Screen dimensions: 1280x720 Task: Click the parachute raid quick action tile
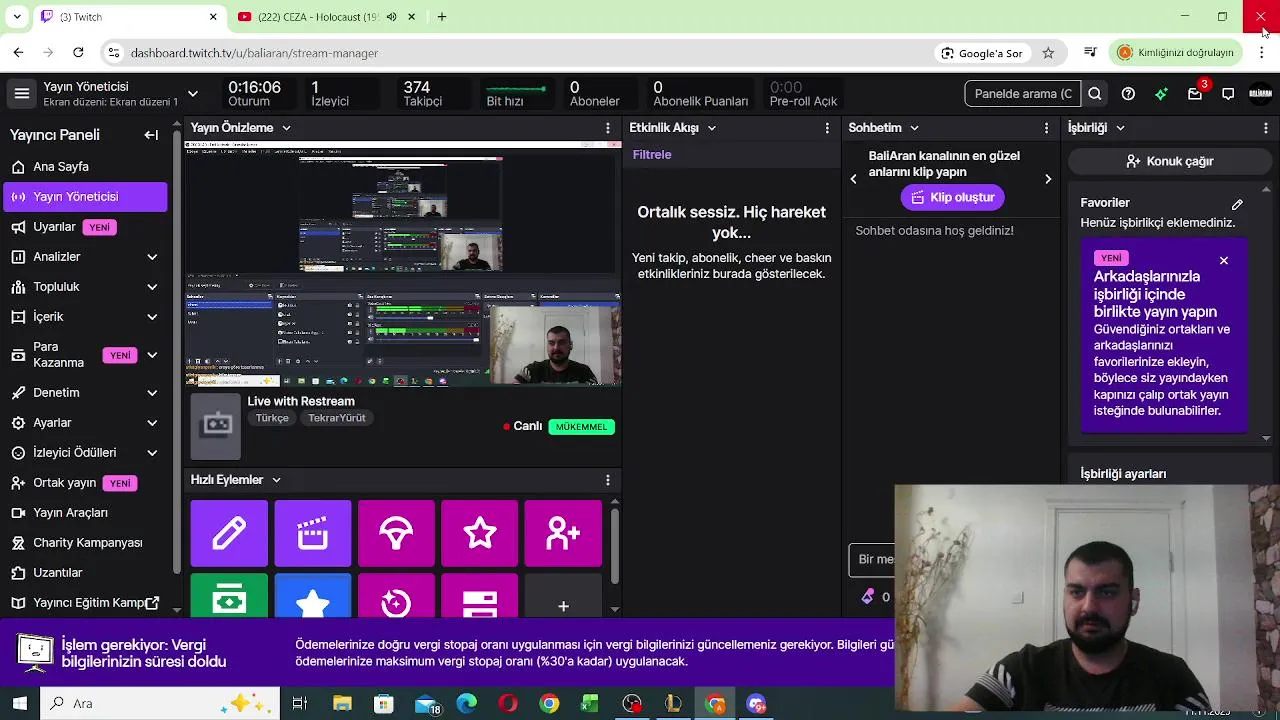click(396, 534)
